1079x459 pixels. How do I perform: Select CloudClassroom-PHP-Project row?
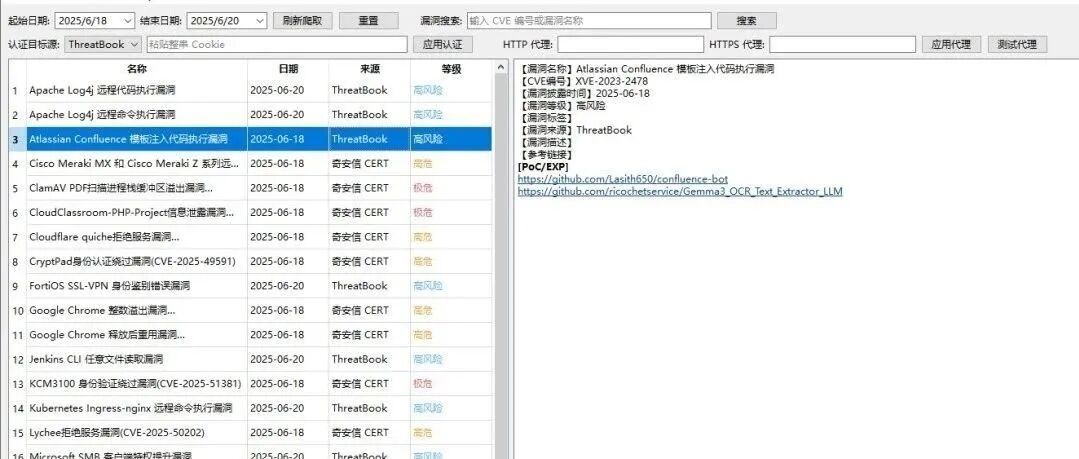pos(250,213)
